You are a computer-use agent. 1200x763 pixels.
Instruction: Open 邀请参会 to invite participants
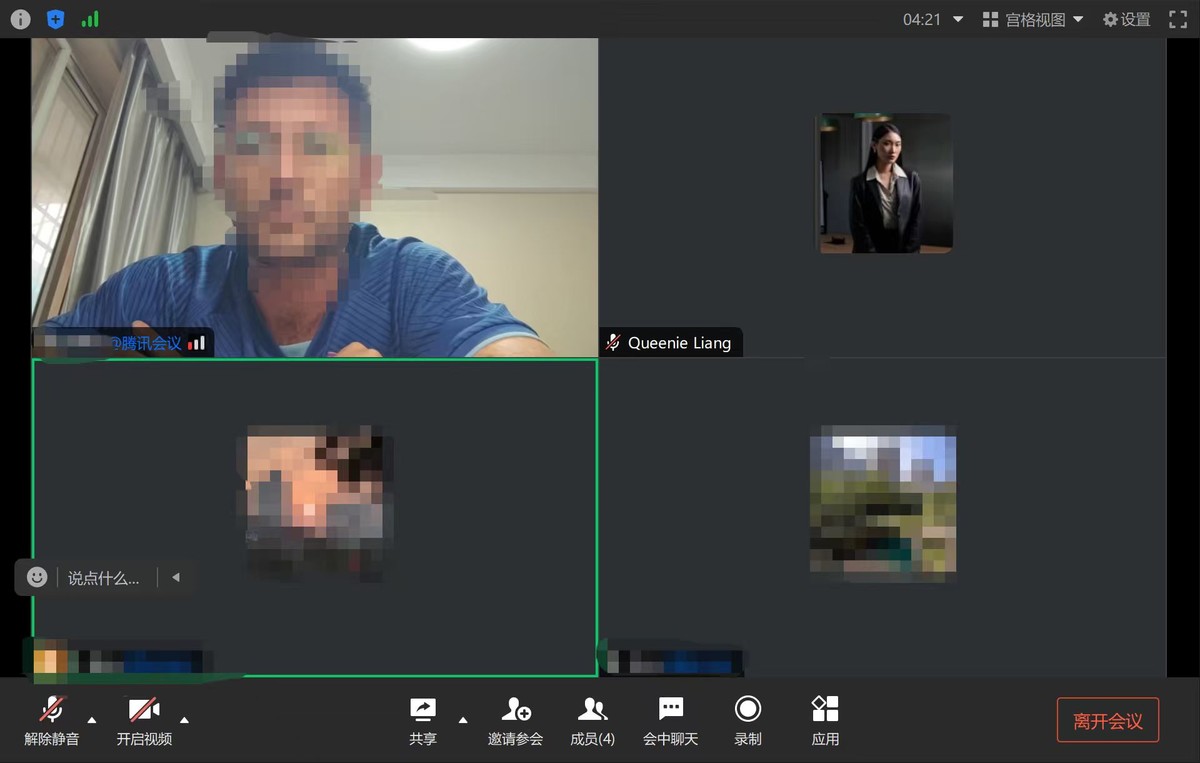pos(516,720)
